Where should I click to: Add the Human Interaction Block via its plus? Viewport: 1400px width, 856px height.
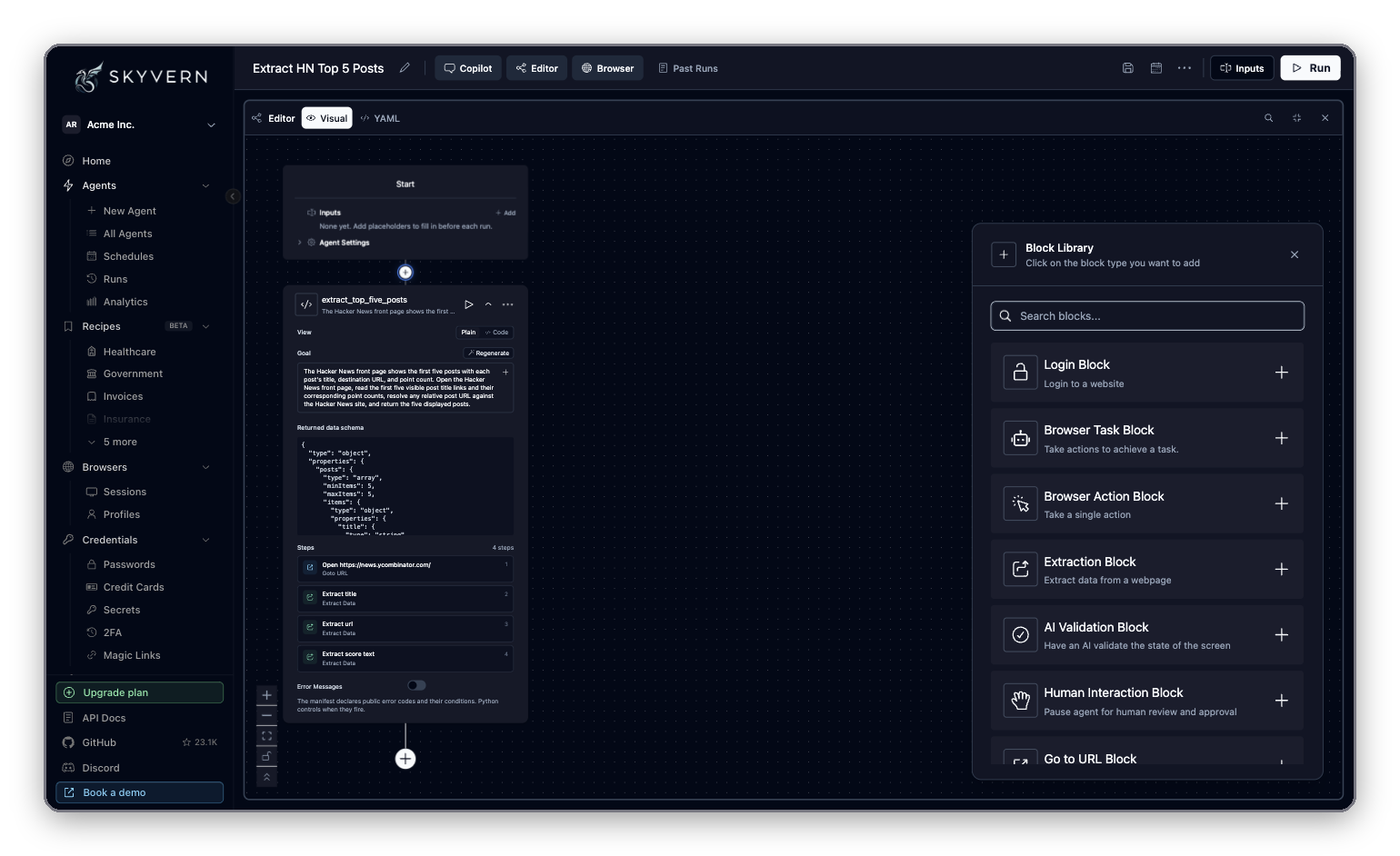coord(1282,701)
